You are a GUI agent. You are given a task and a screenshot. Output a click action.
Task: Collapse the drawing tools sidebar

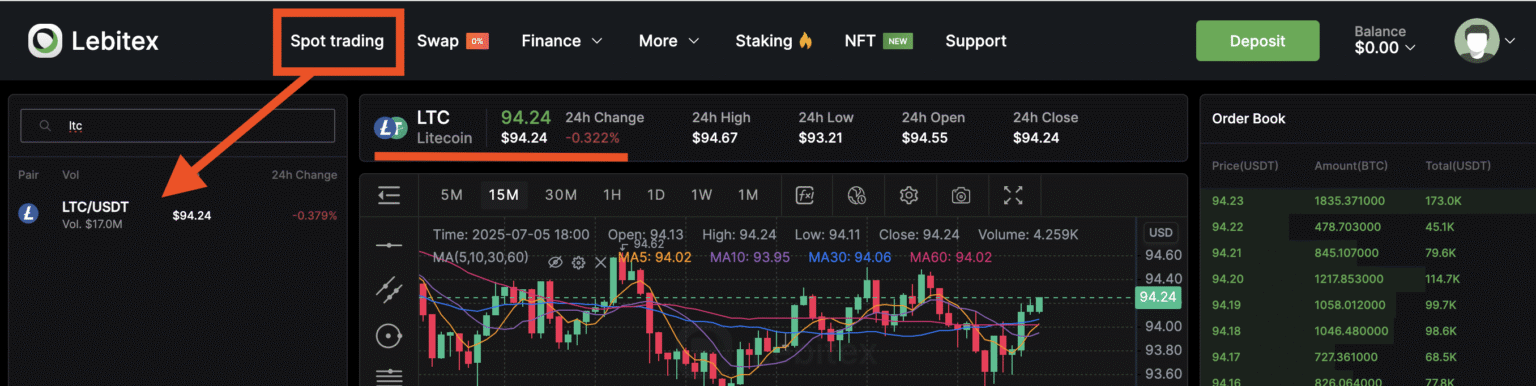tap(389, 195)
